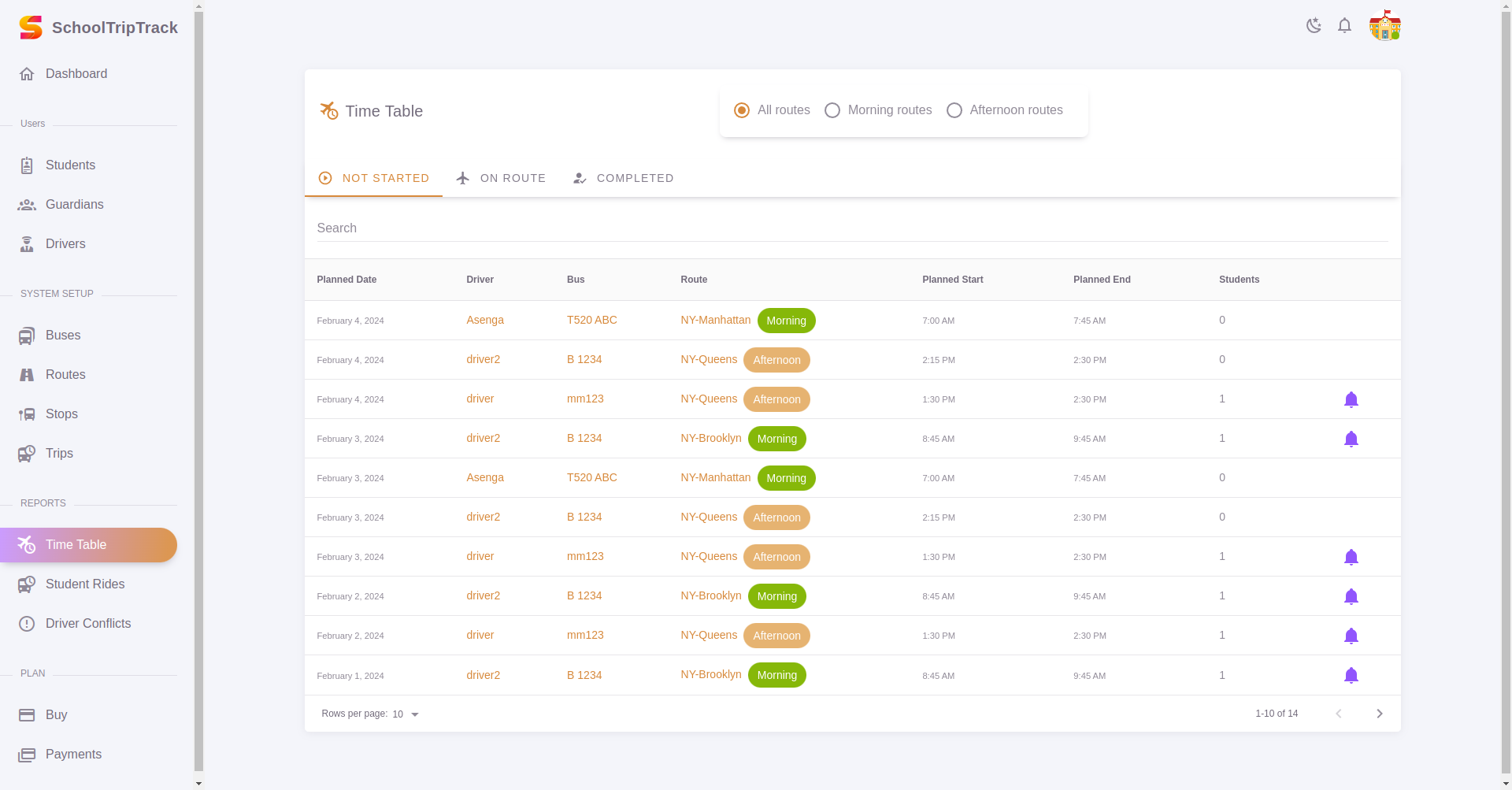1512x790 pixels.
Task: Open the Payments page
Action: 72,754
